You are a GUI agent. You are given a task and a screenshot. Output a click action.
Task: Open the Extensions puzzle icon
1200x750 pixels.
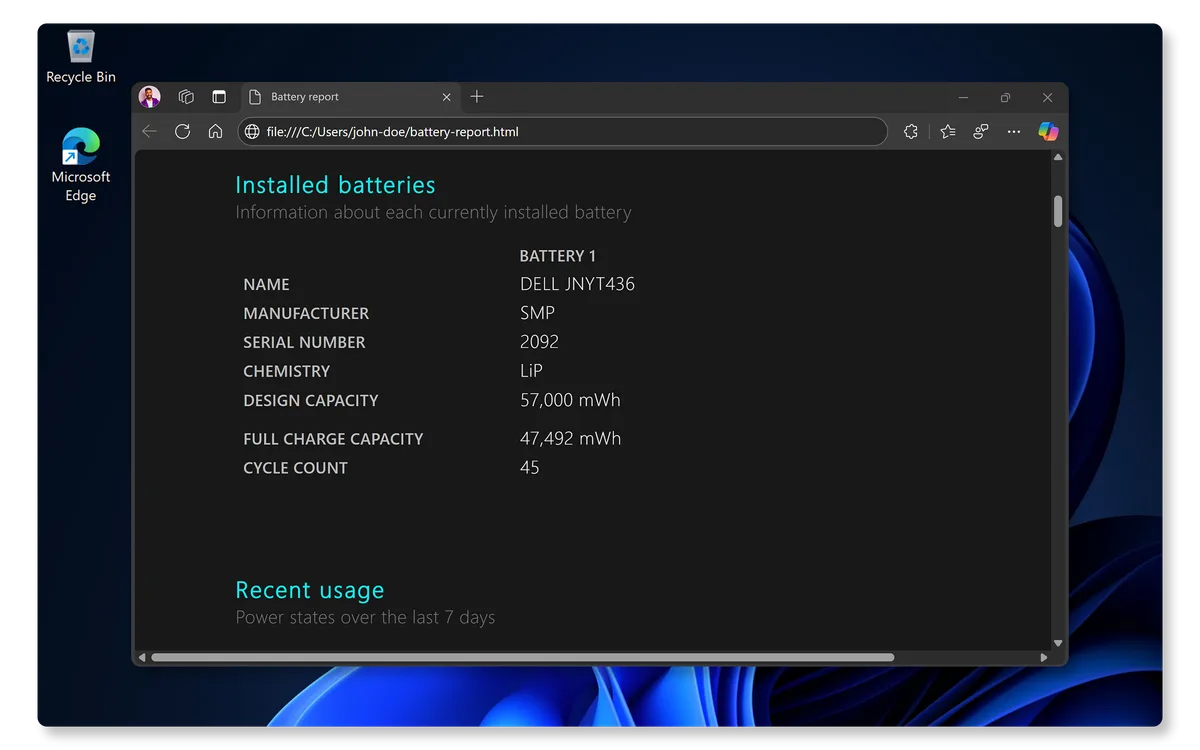pos(911,131)
